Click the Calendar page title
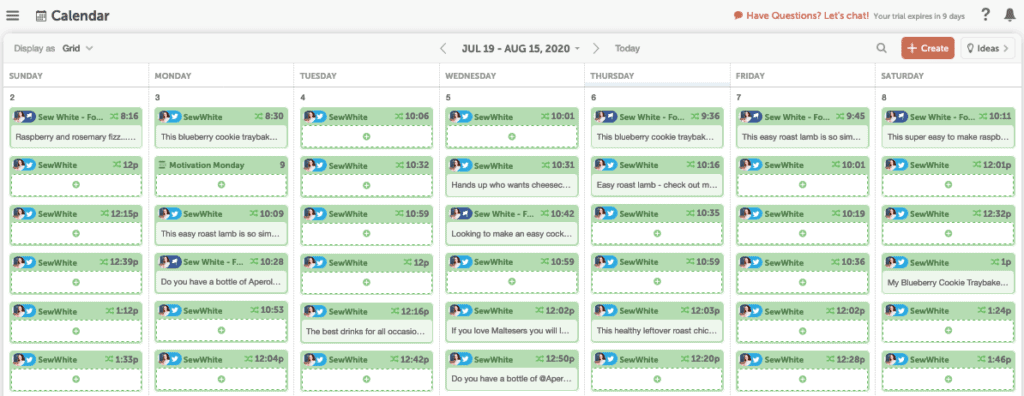This screenshot has width=1024, height=396. [81, 16]
